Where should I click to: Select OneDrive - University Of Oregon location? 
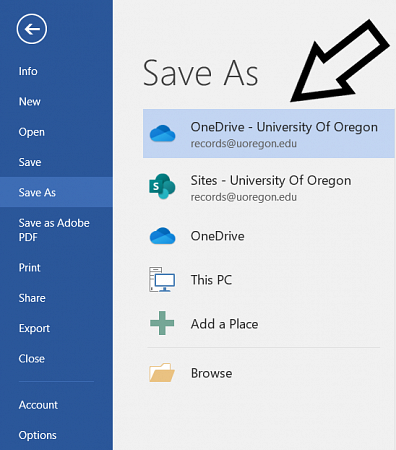point(269,133)
